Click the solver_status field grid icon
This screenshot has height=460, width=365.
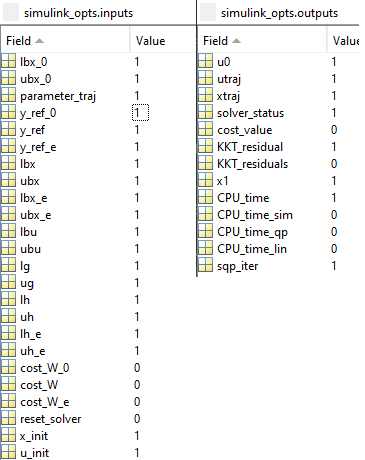click(x=205, y=113)
